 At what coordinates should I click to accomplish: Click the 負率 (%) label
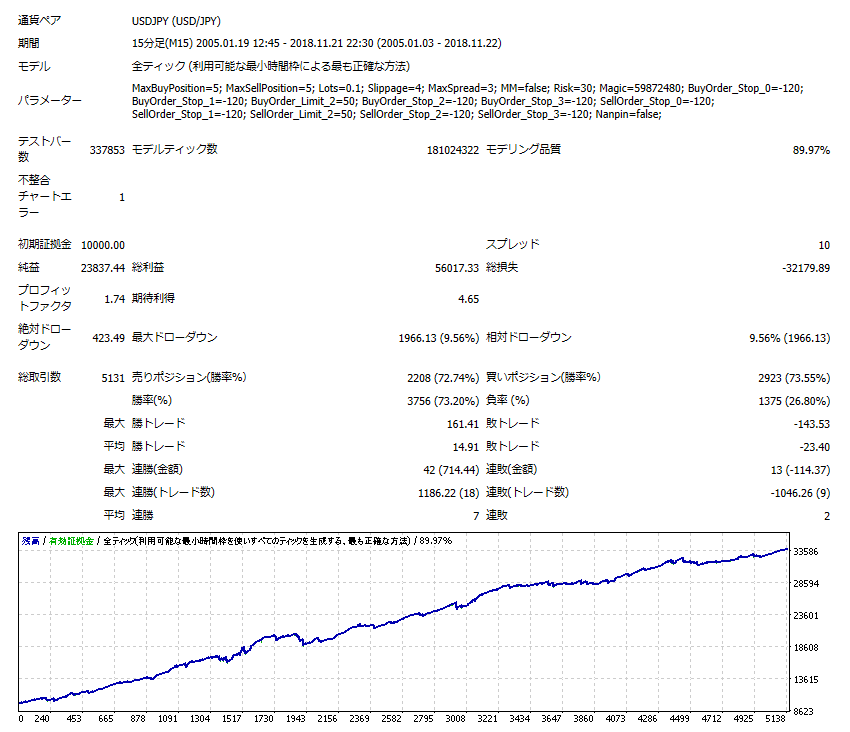507,400
